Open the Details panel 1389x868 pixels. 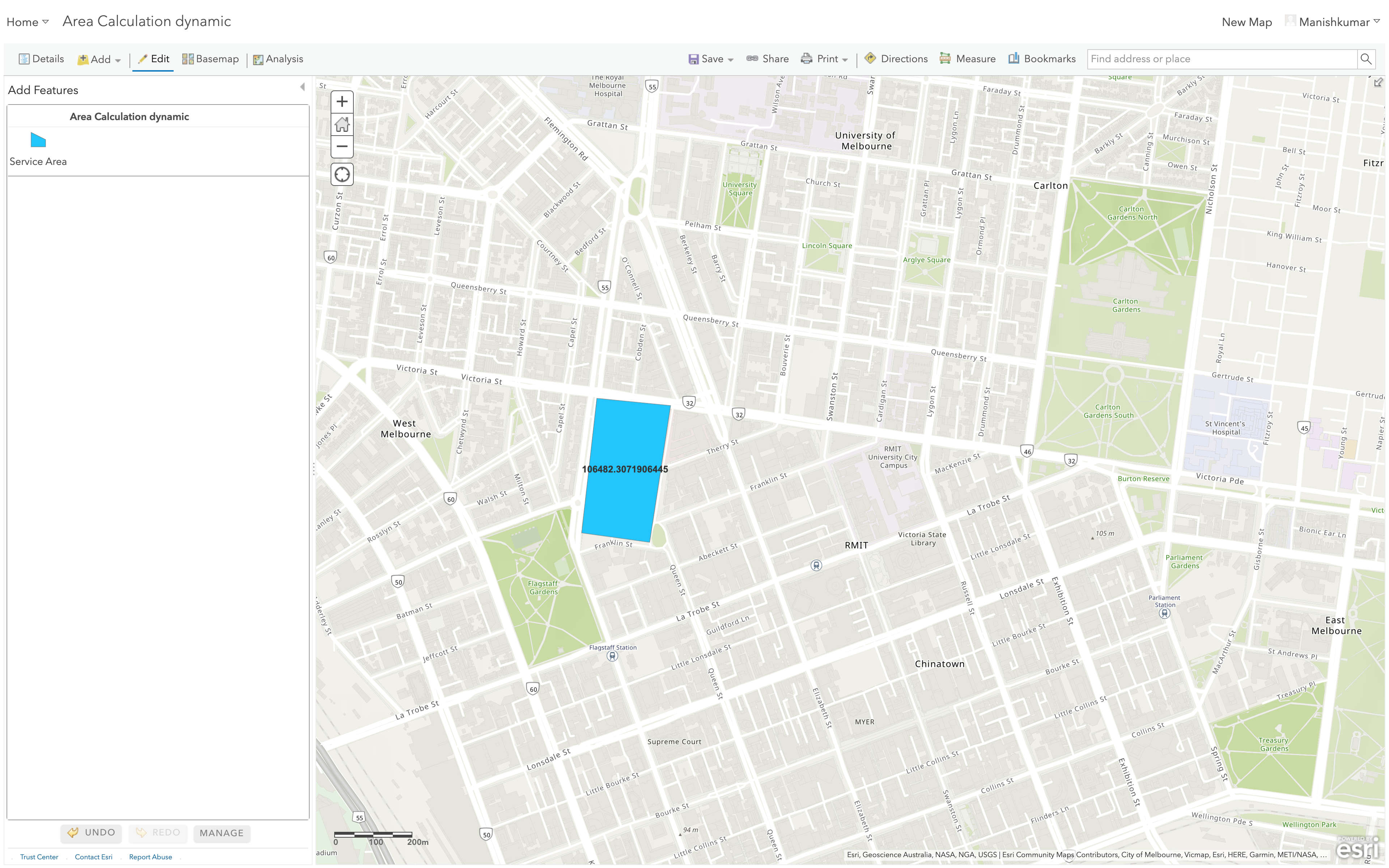click(x=41, y=59)
